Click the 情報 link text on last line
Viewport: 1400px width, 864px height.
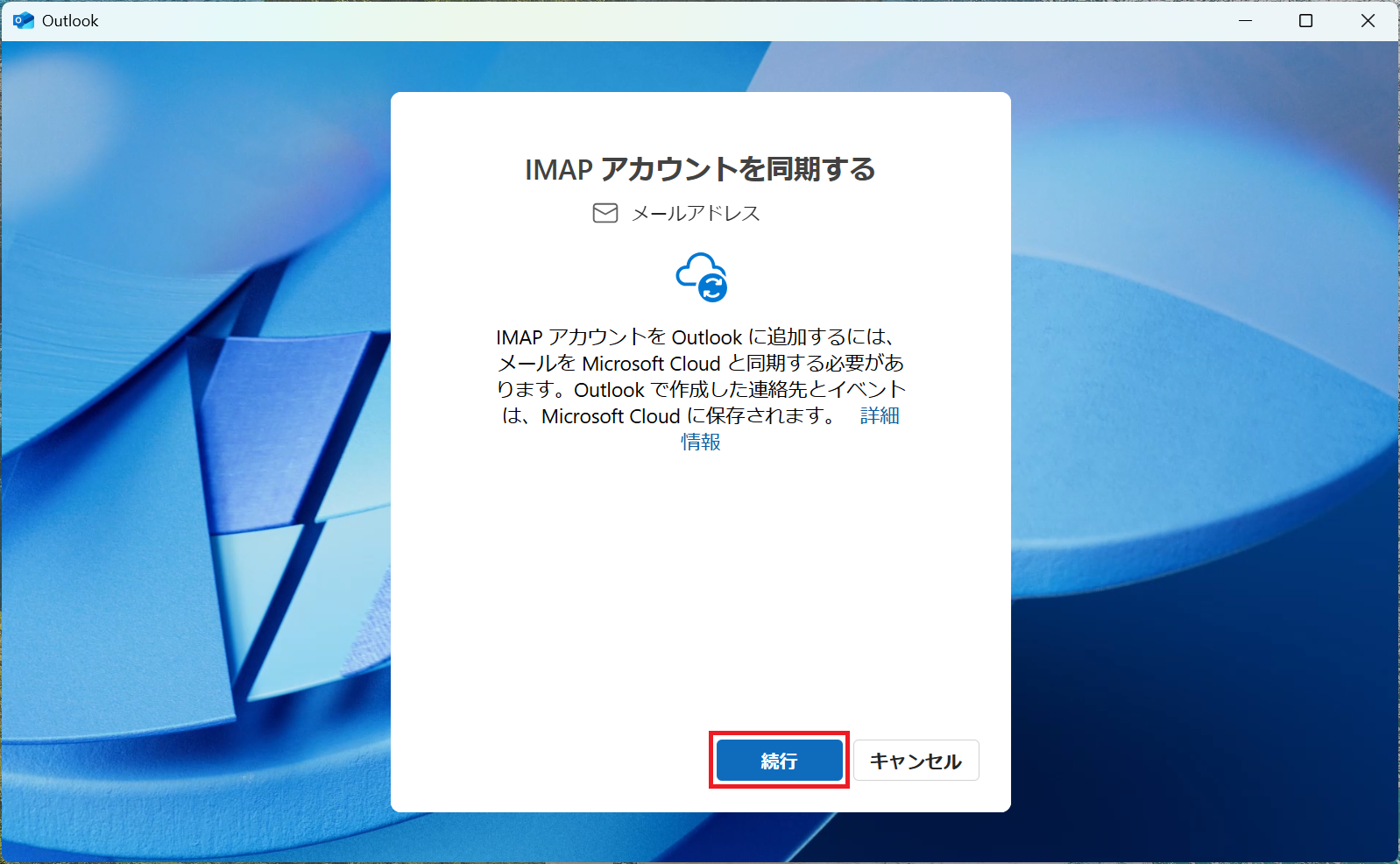[701, 443]
